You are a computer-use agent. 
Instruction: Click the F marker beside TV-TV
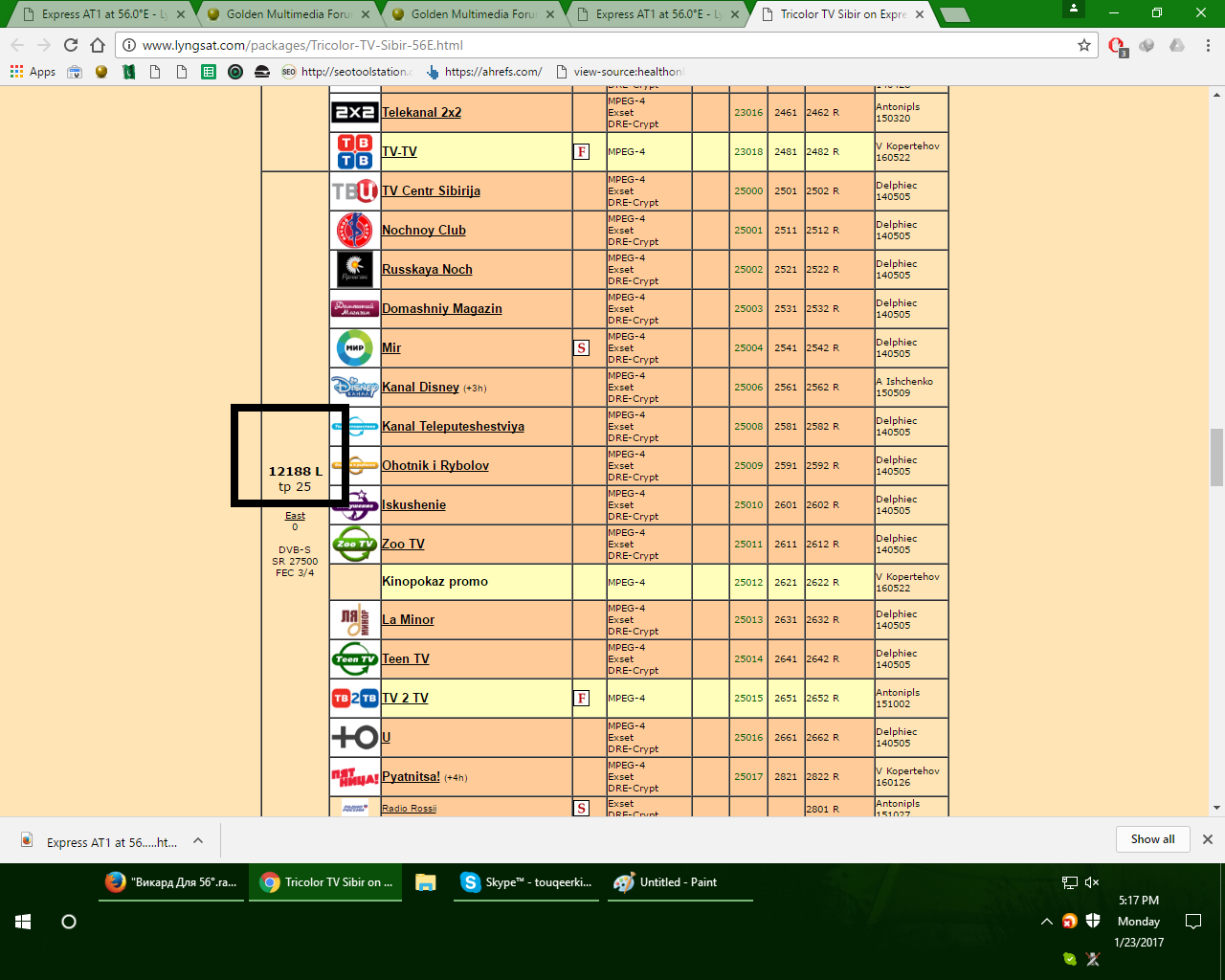[581, 151]
